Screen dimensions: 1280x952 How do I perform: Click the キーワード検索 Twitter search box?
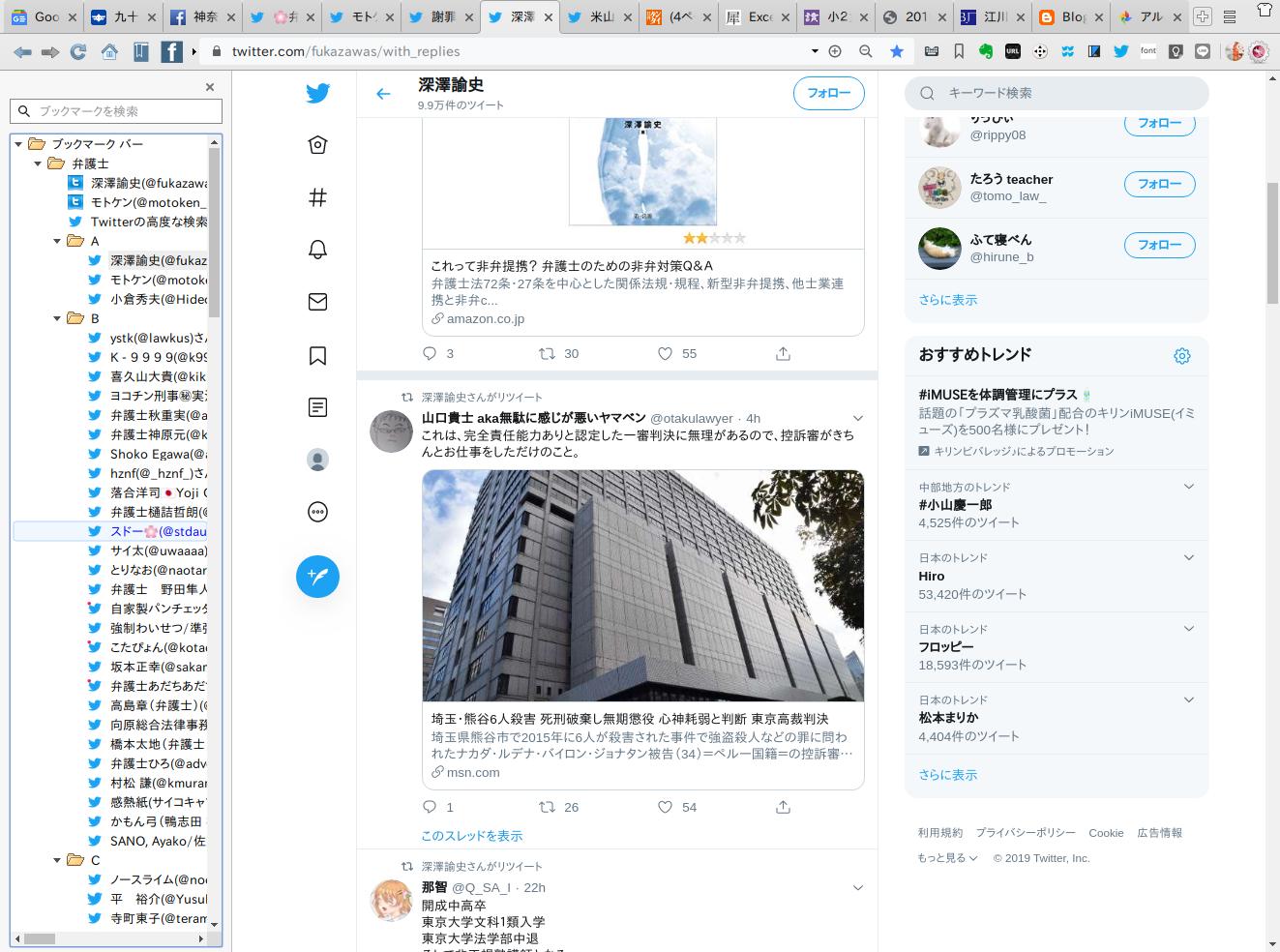tap(1057, 93)
